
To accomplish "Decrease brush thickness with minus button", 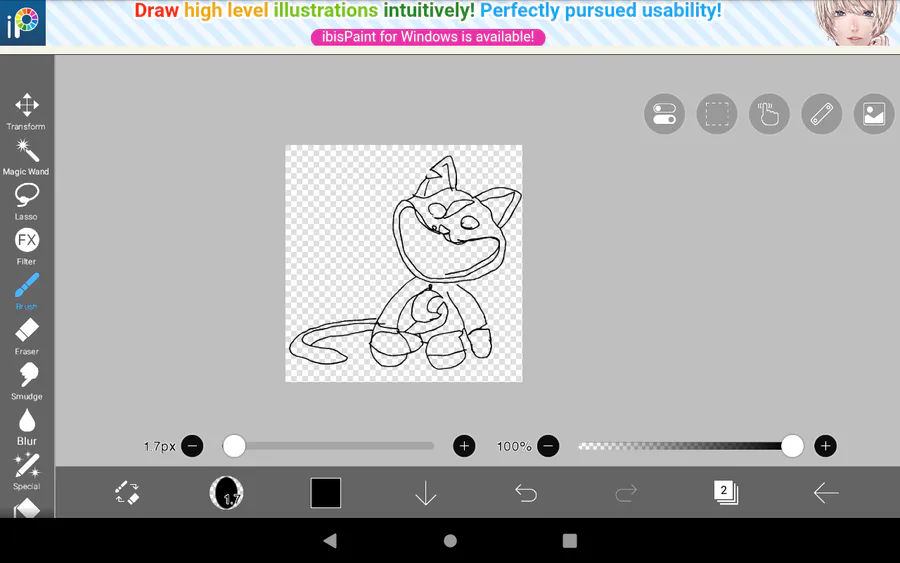I will pos(192,446).
